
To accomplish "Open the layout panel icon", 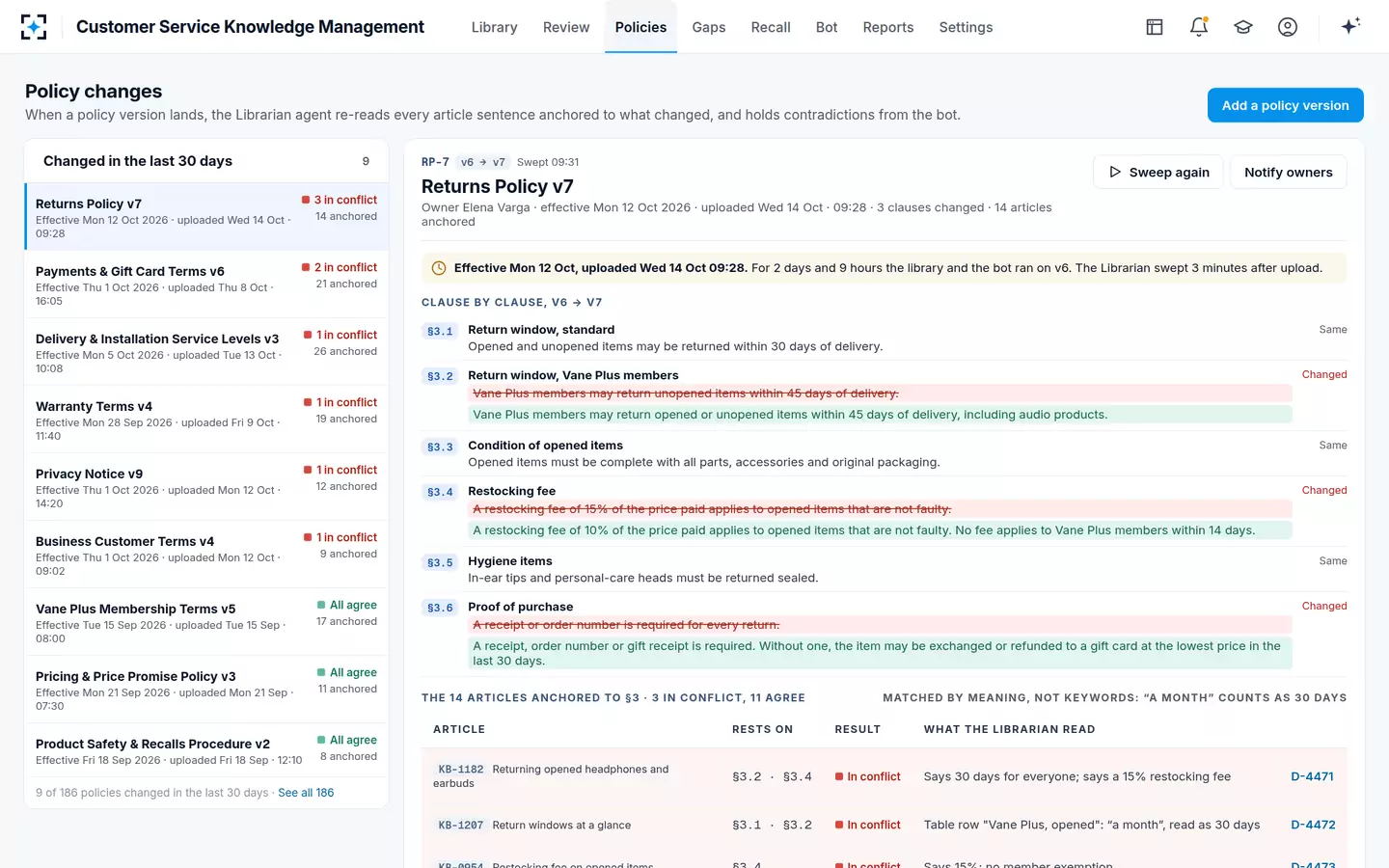I will 1155,27.
